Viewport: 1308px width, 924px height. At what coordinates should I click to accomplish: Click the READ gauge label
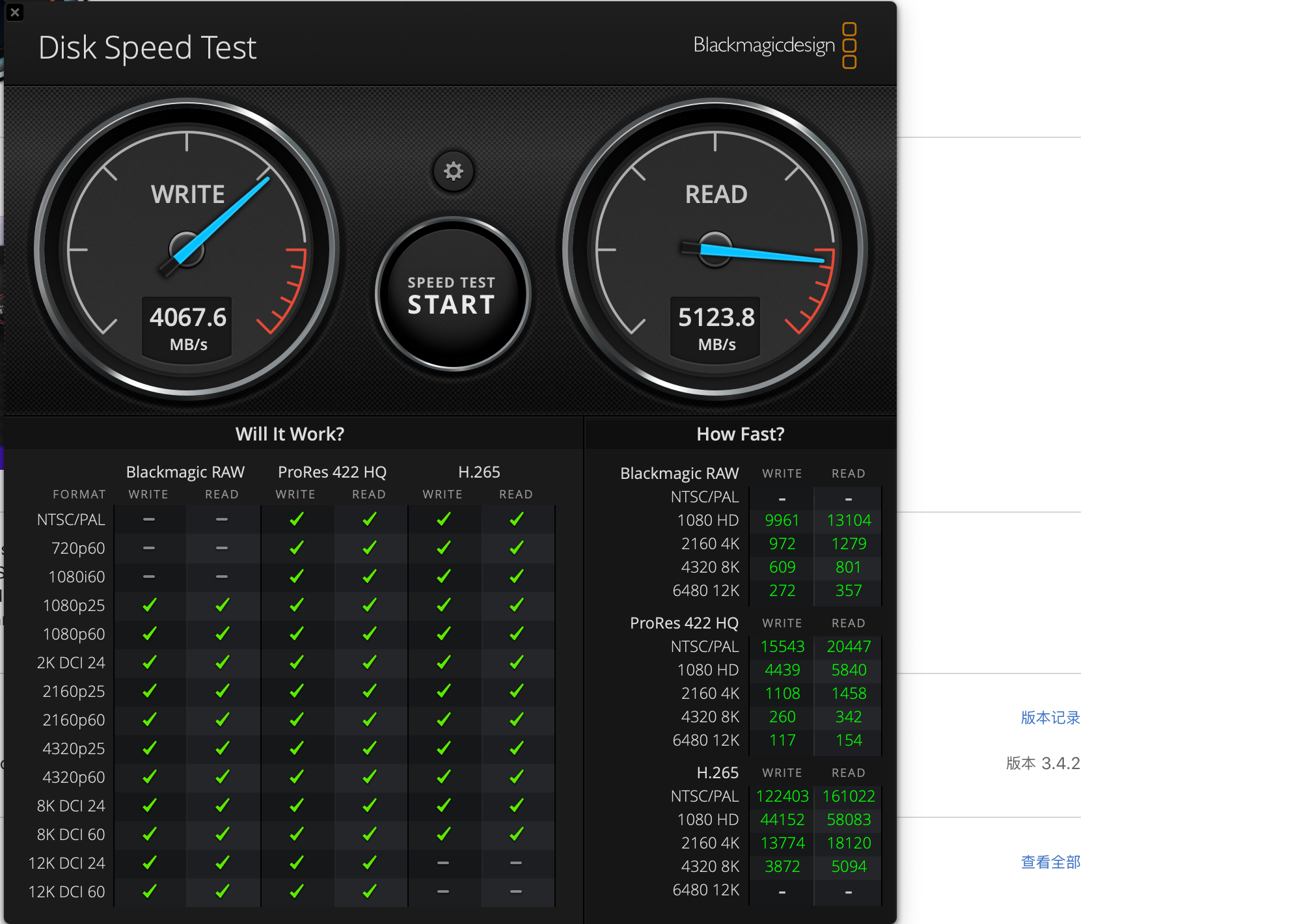point(716,195)
